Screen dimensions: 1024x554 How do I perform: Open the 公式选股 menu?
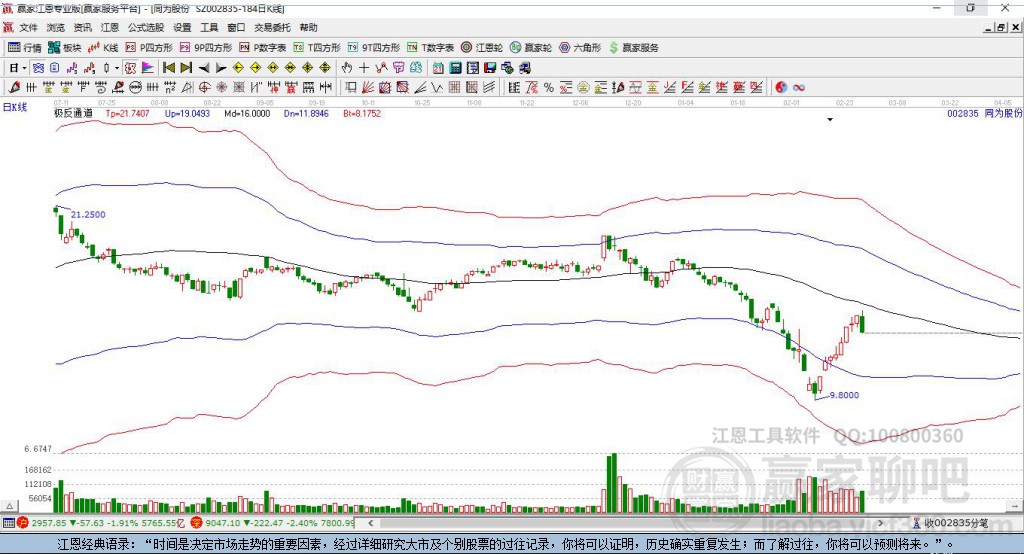146,27
